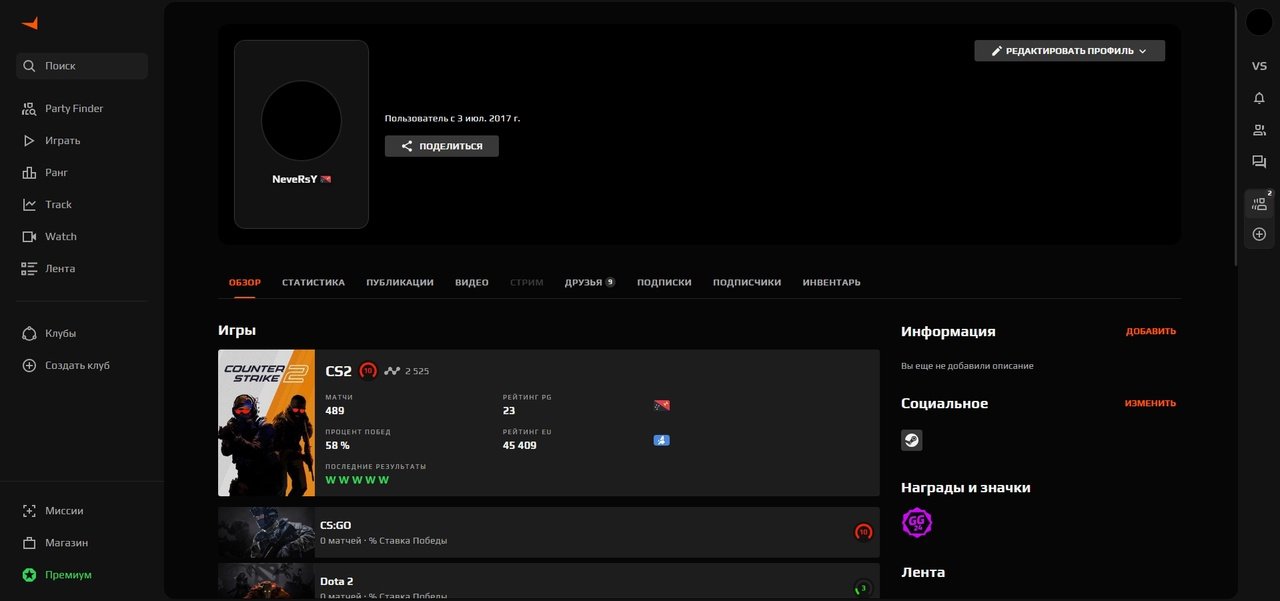This screenshot has height=601, width=1280.
Task: Open notifications bell icon
Action: (1259, 98)
